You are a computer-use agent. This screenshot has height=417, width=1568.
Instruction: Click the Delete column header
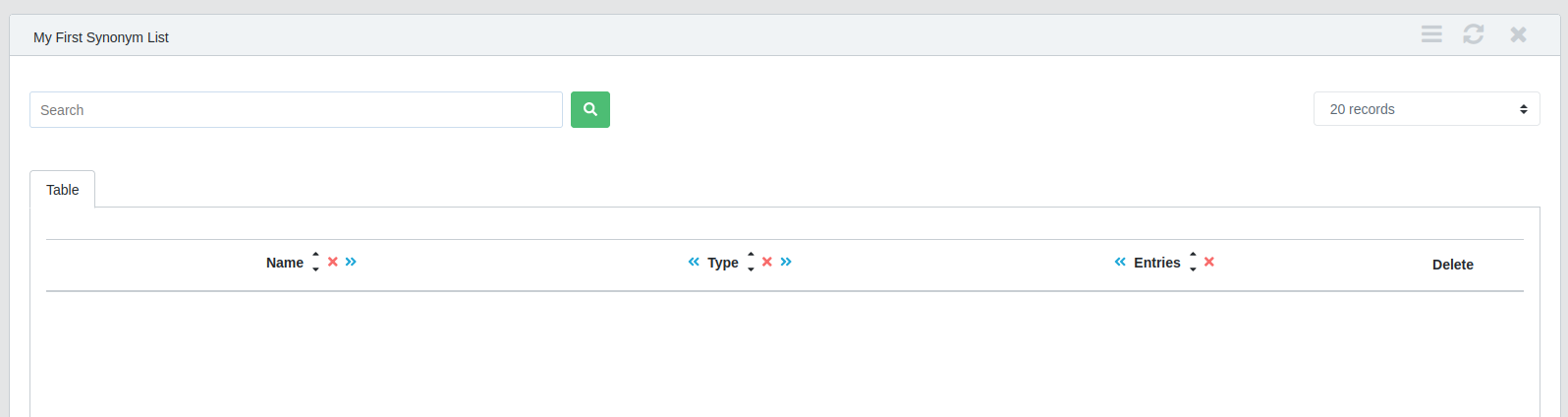(x=1452, y=265)
